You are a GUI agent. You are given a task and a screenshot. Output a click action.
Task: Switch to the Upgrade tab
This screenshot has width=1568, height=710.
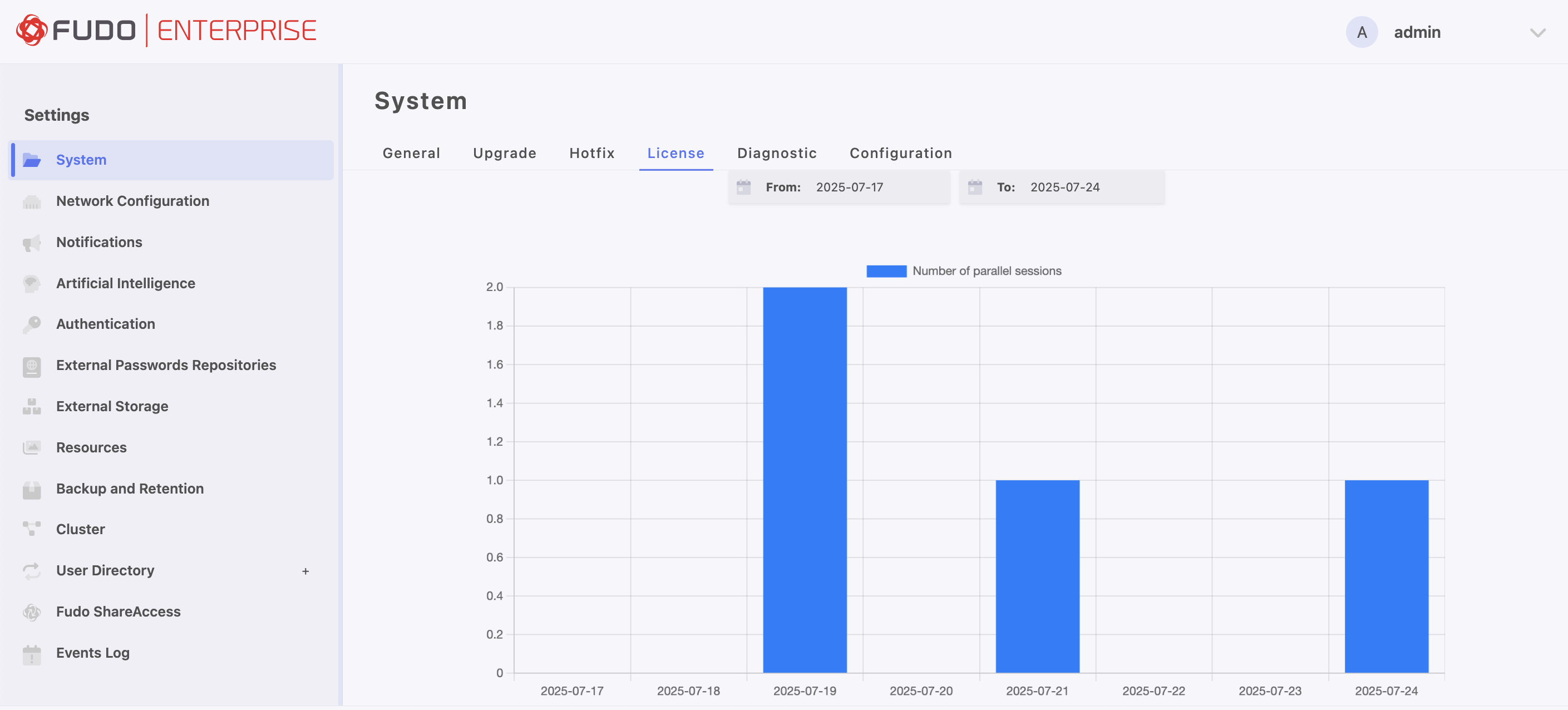504,154
